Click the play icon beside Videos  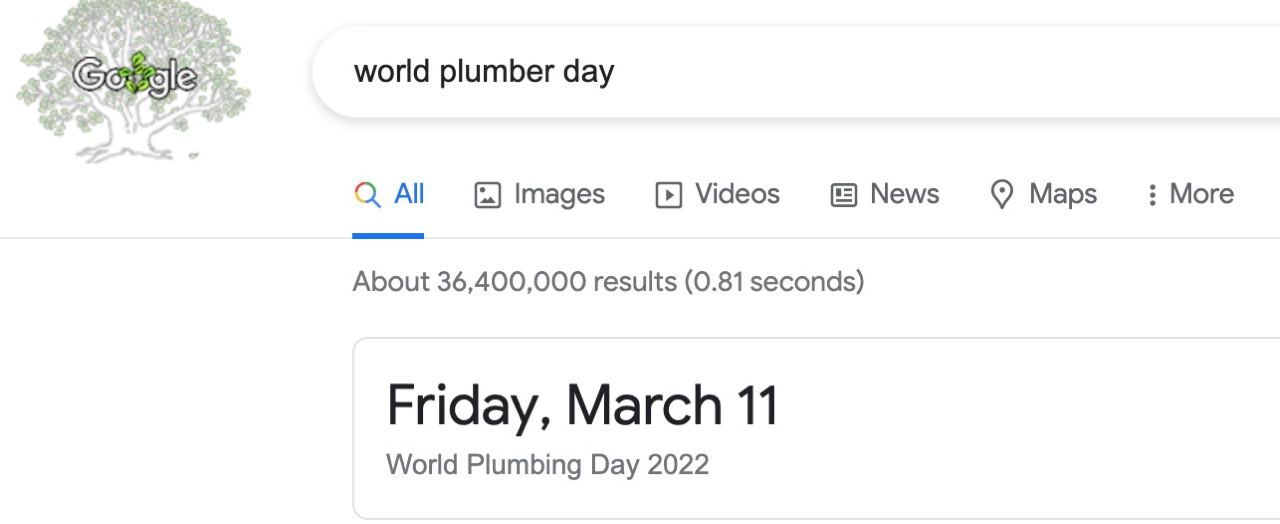point(668,195)
